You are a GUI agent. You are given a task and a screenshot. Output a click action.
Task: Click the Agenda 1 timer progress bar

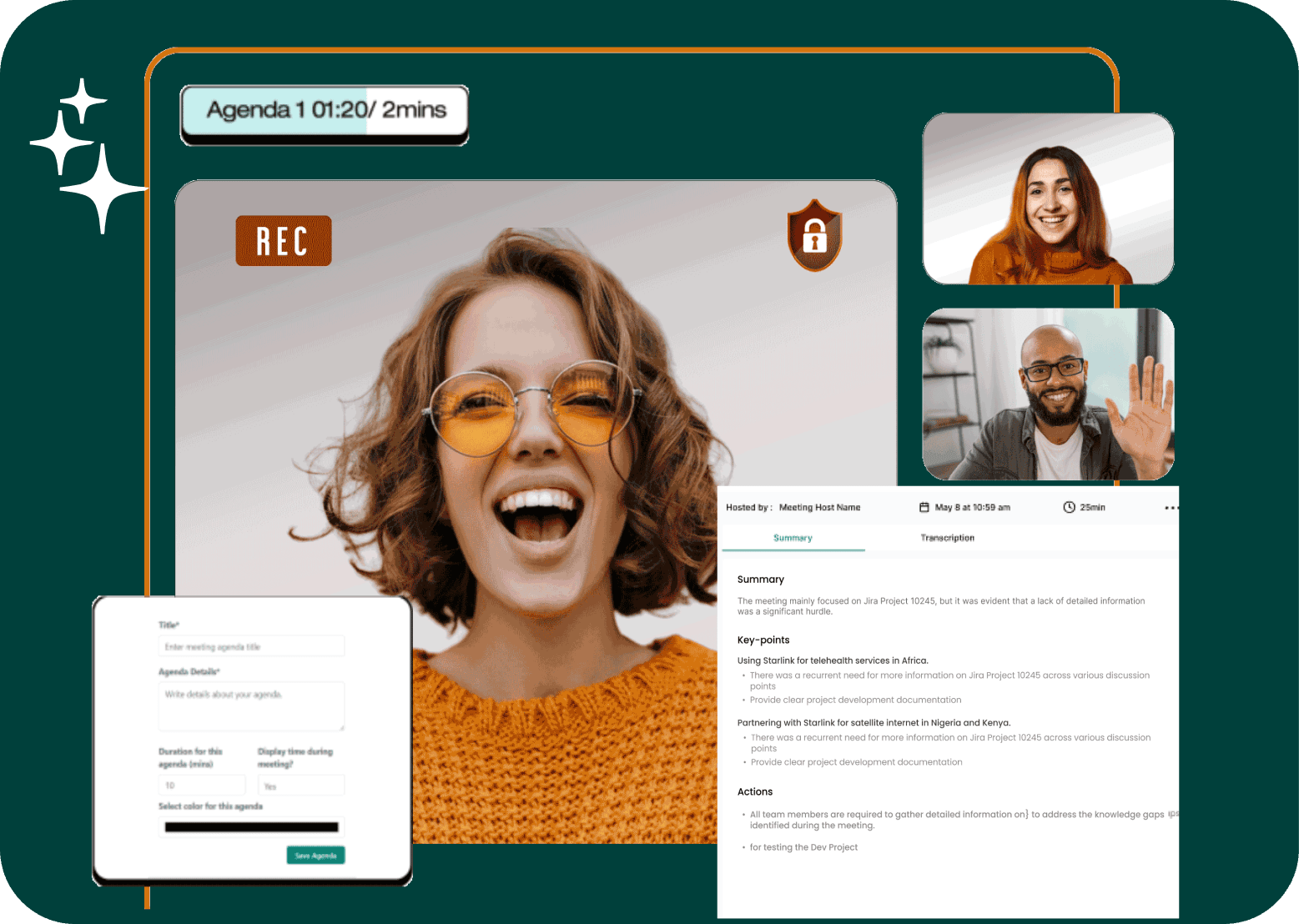pyautogui.click(x=325, y=111)
